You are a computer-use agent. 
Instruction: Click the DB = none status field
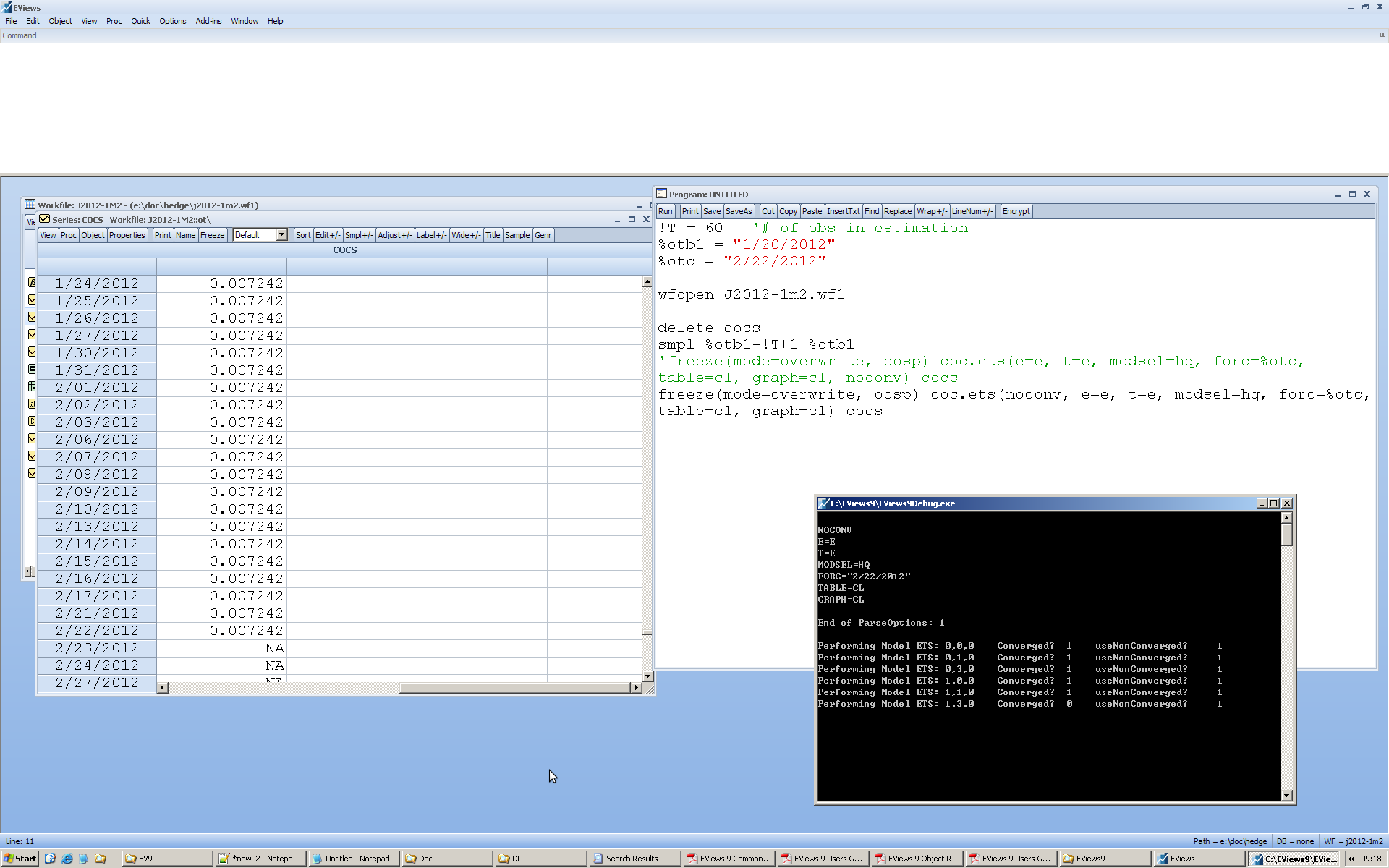(x=1295, y=841)
